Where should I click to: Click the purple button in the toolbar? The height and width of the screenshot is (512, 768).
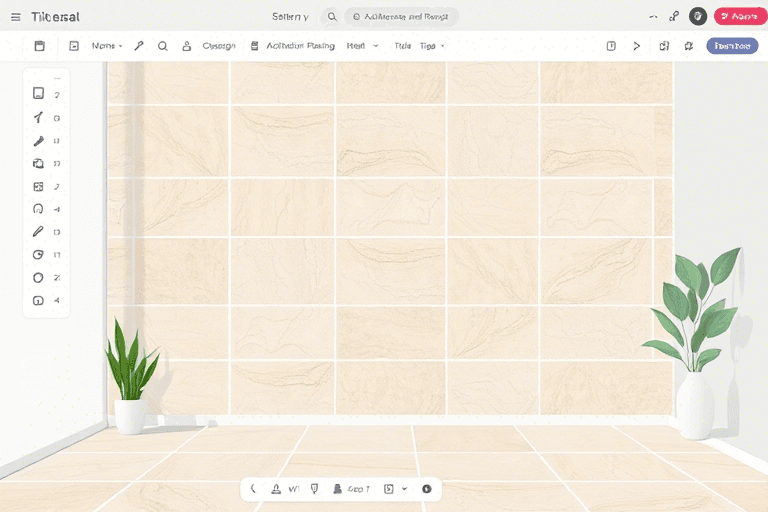(732, 46)
